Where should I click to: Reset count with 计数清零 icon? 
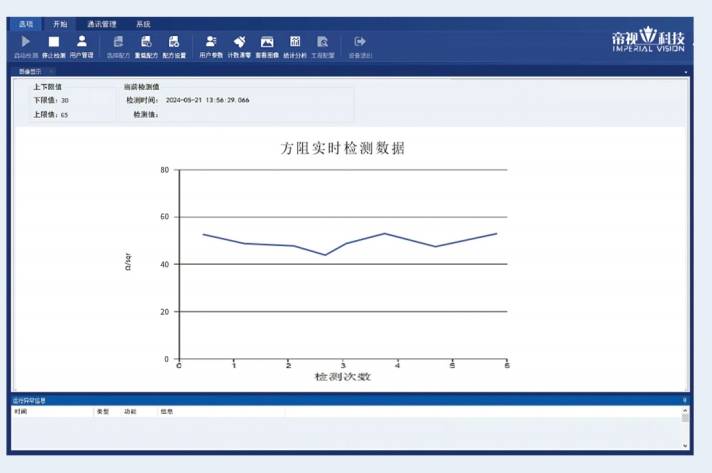pyautogui.click(x=239, y=42)
